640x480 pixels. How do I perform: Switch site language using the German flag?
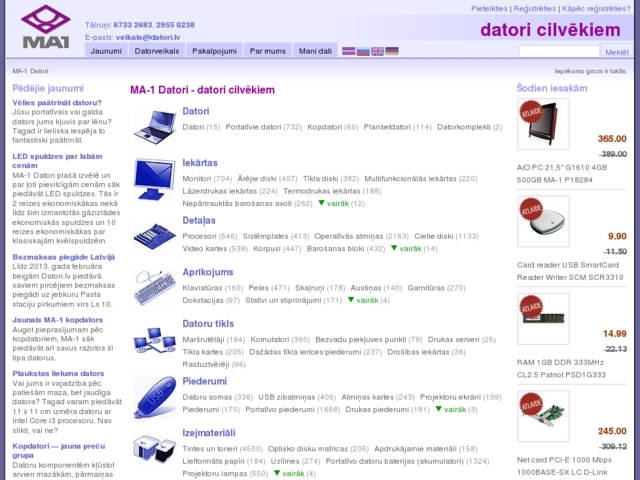(392, 50)
